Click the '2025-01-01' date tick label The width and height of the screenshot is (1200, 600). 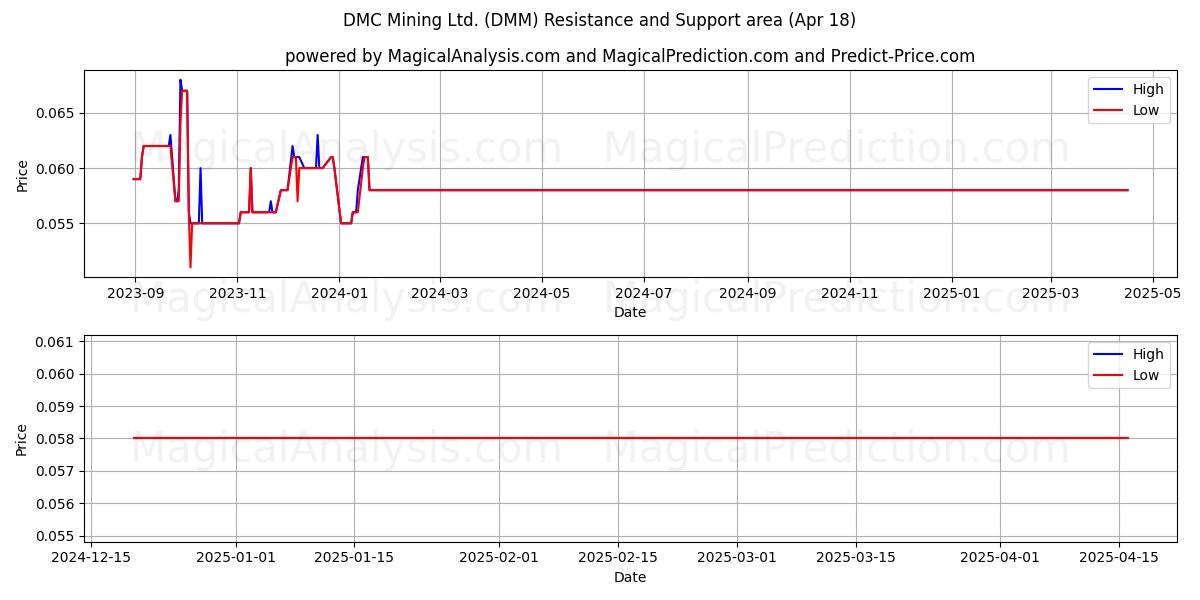tap(236, 558)
